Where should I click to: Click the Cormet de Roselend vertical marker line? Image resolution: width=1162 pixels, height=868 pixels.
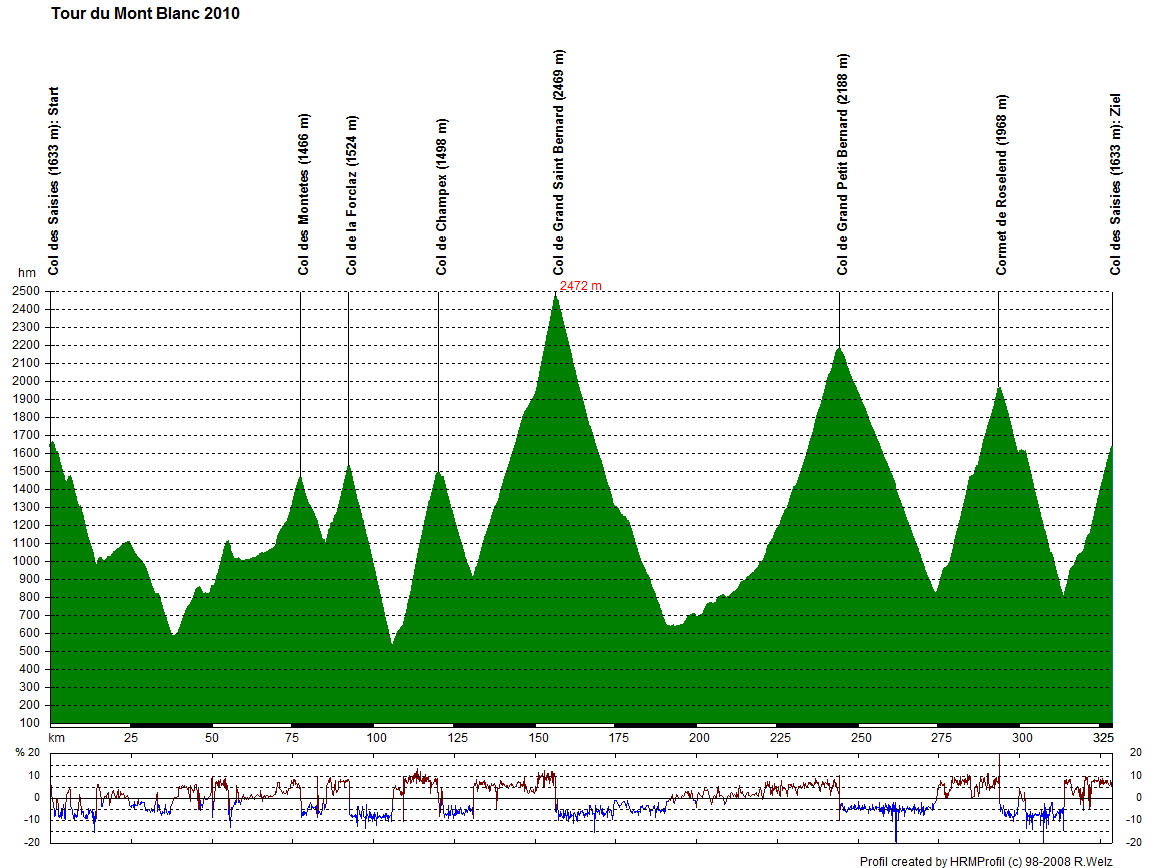click(998, 339)
